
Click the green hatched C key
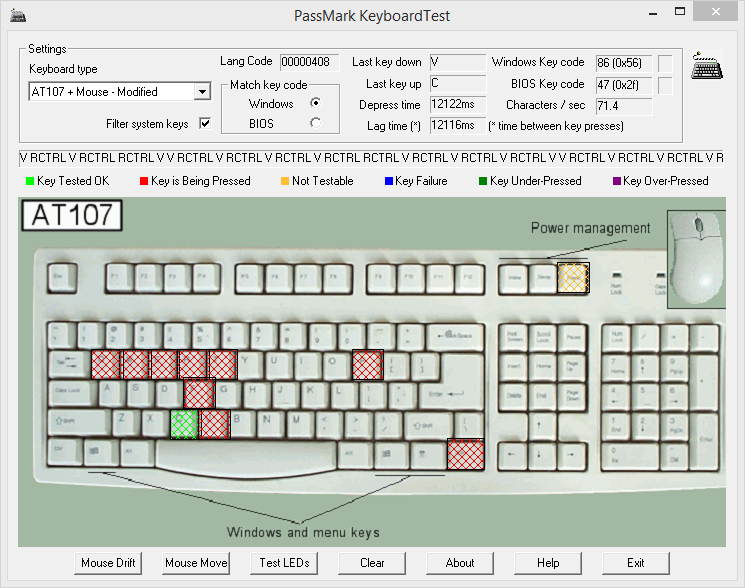(x=184, y=424)
